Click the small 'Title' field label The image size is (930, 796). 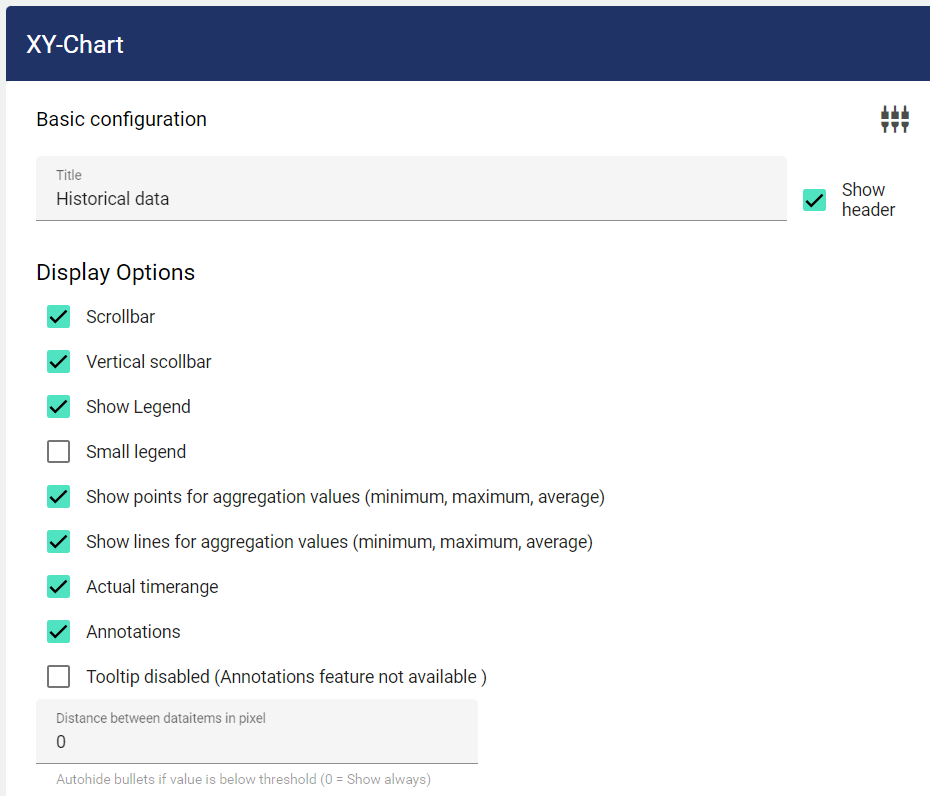[69, 175]
